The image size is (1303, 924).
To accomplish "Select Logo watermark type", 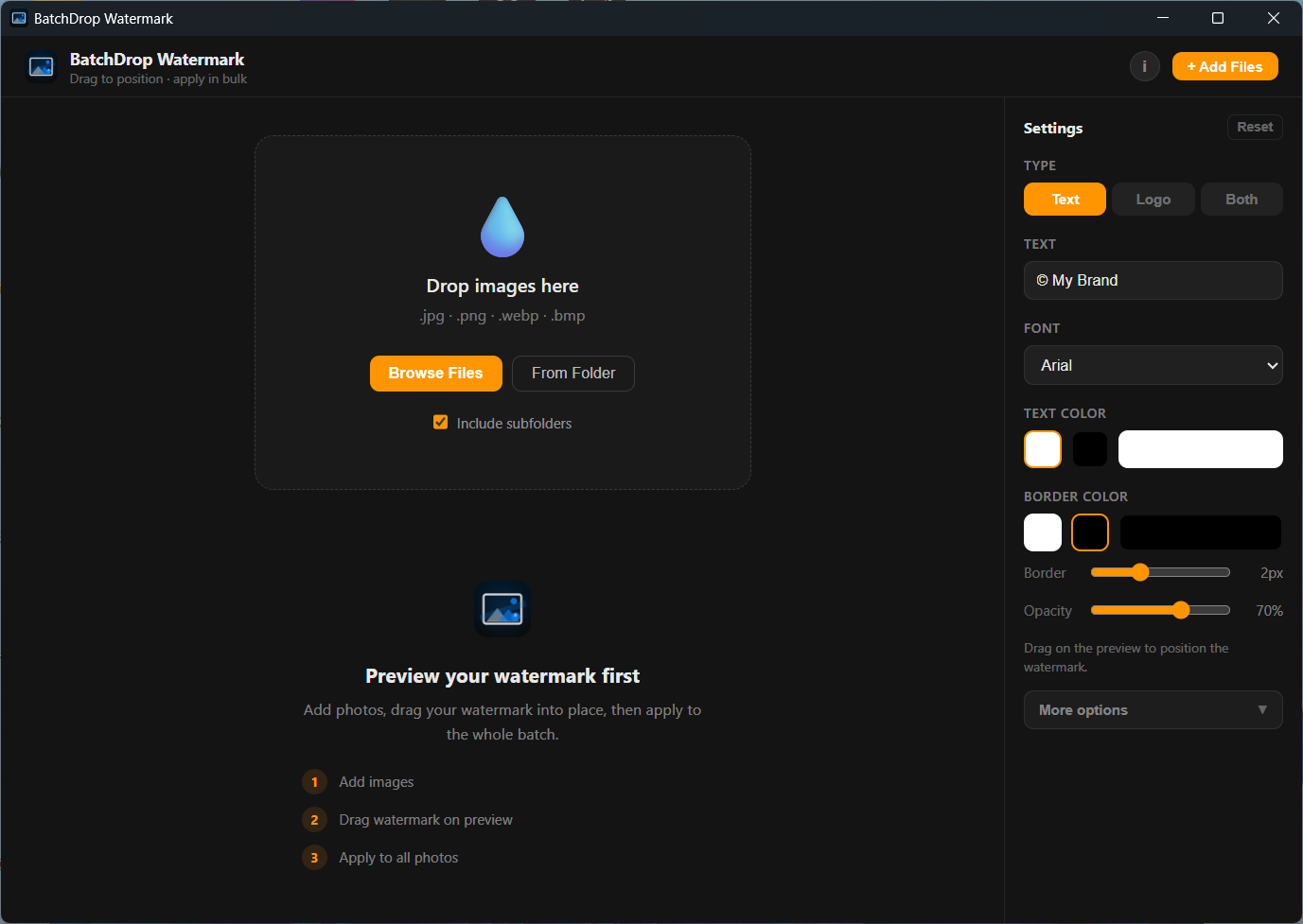I will [1153, 199].
